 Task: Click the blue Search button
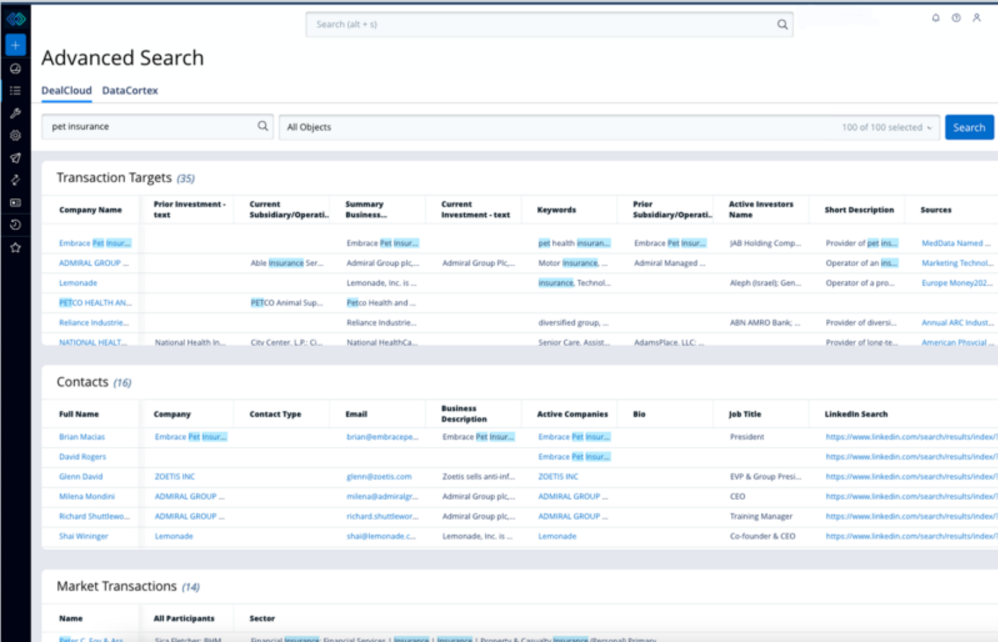coord(969,127)
